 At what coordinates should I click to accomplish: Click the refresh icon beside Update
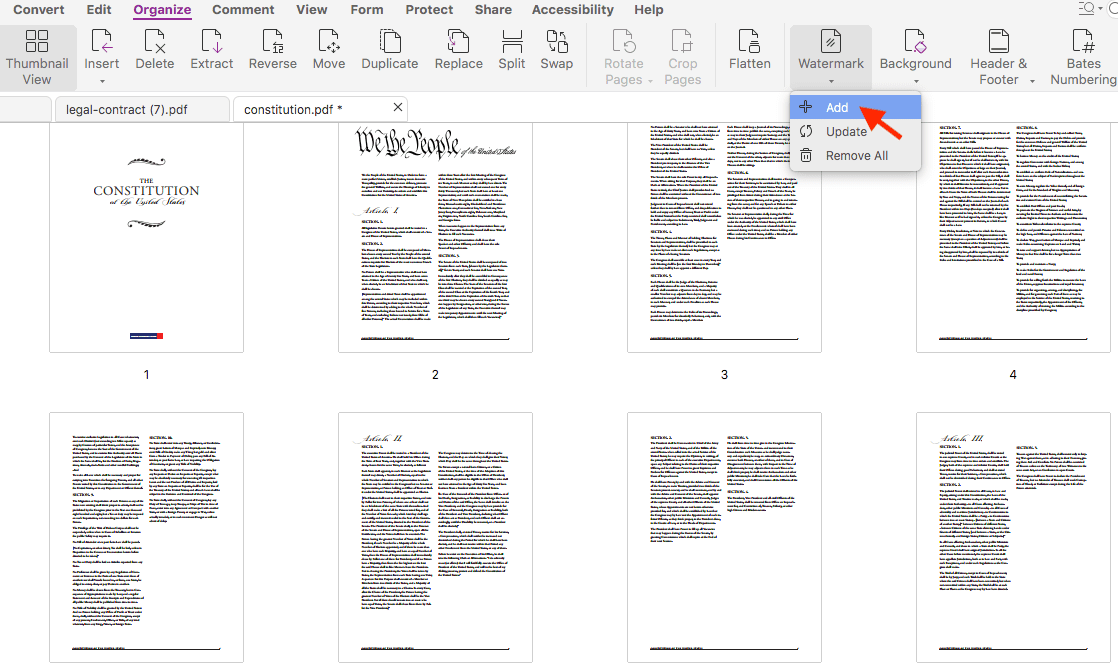pos(806,131)
